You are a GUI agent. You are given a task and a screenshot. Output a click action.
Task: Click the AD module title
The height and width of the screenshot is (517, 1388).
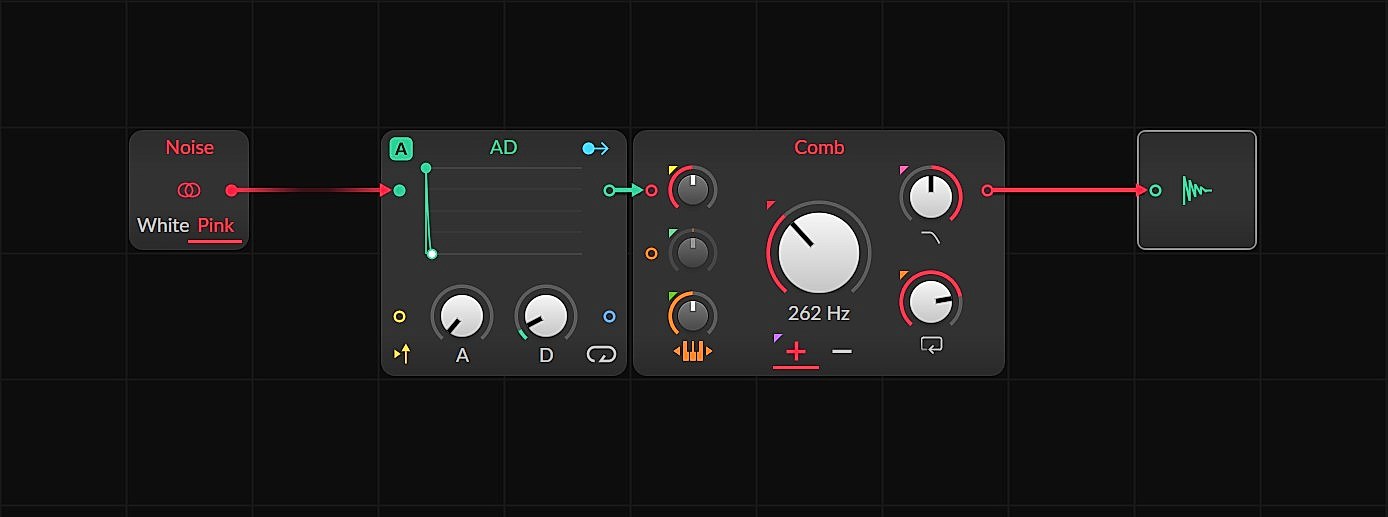(x=504, y=148)
